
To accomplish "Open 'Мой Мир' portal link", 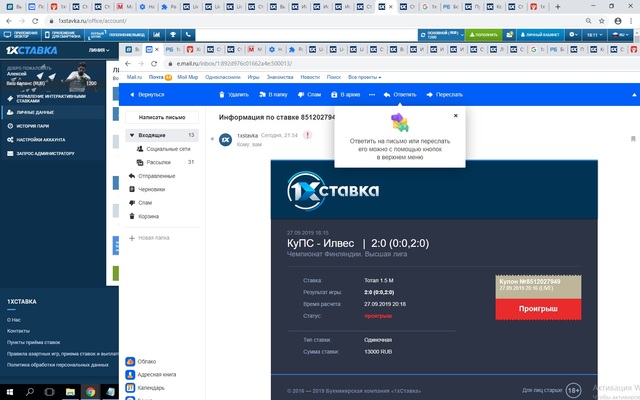I will (187, 77).
